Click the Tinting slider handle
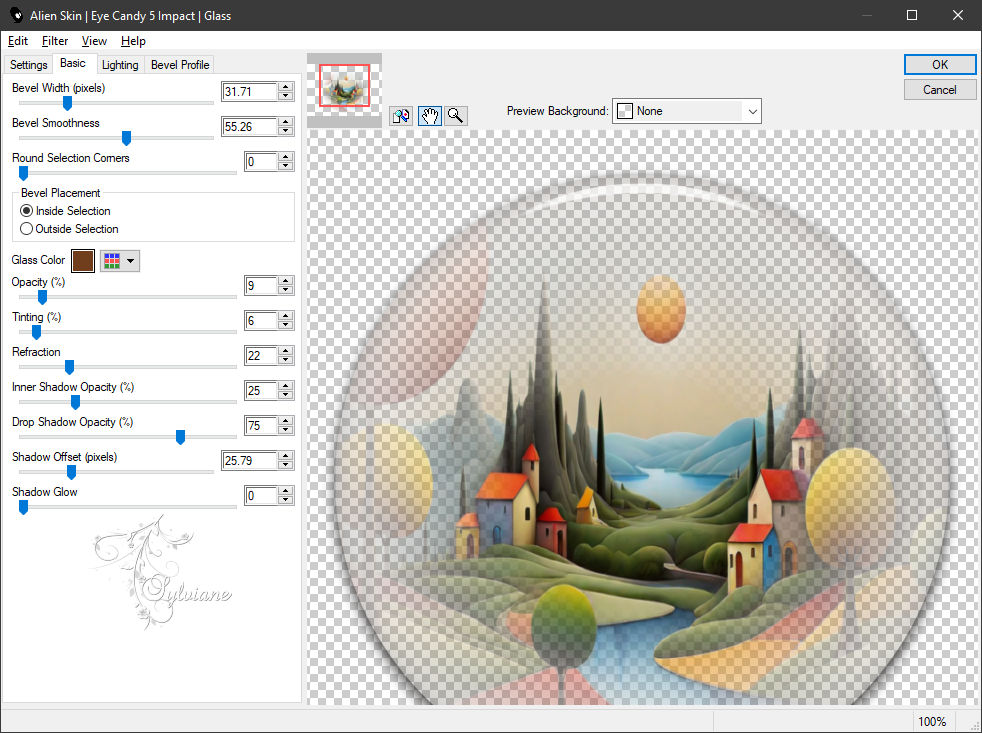982x733 pixels. click(36, 332)
